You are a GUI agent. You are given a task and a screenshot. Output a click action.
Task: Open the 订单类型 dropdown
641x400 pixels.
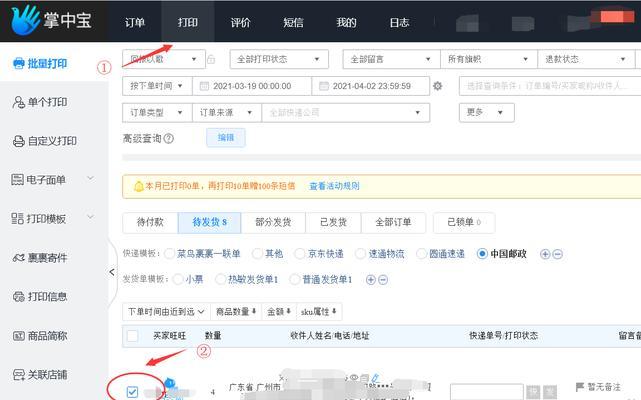pos(157,112)
